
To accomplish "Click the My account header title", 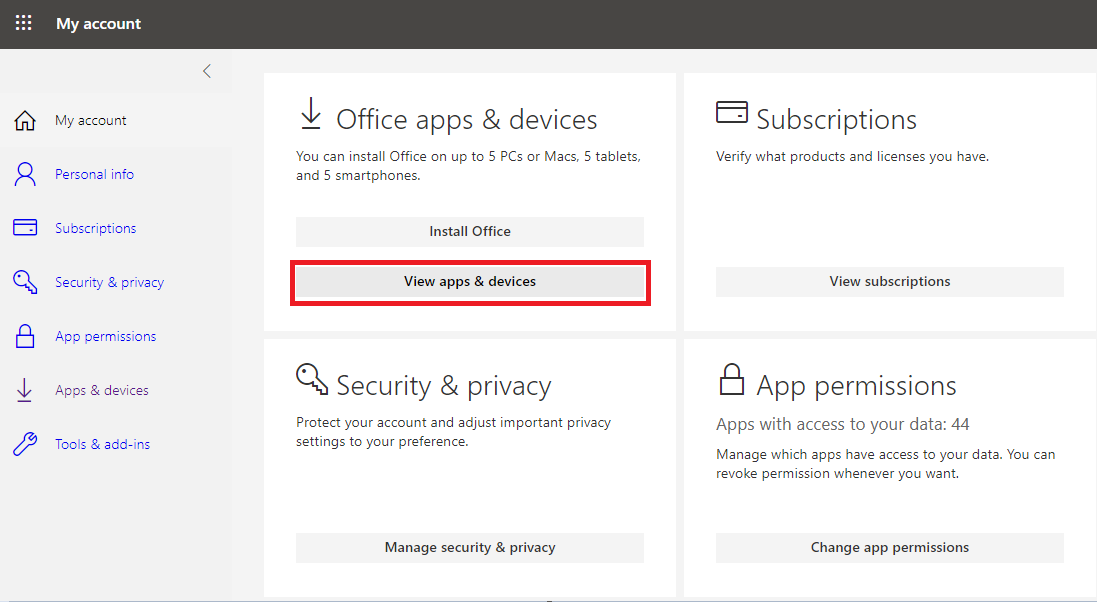I will point(99,24).
